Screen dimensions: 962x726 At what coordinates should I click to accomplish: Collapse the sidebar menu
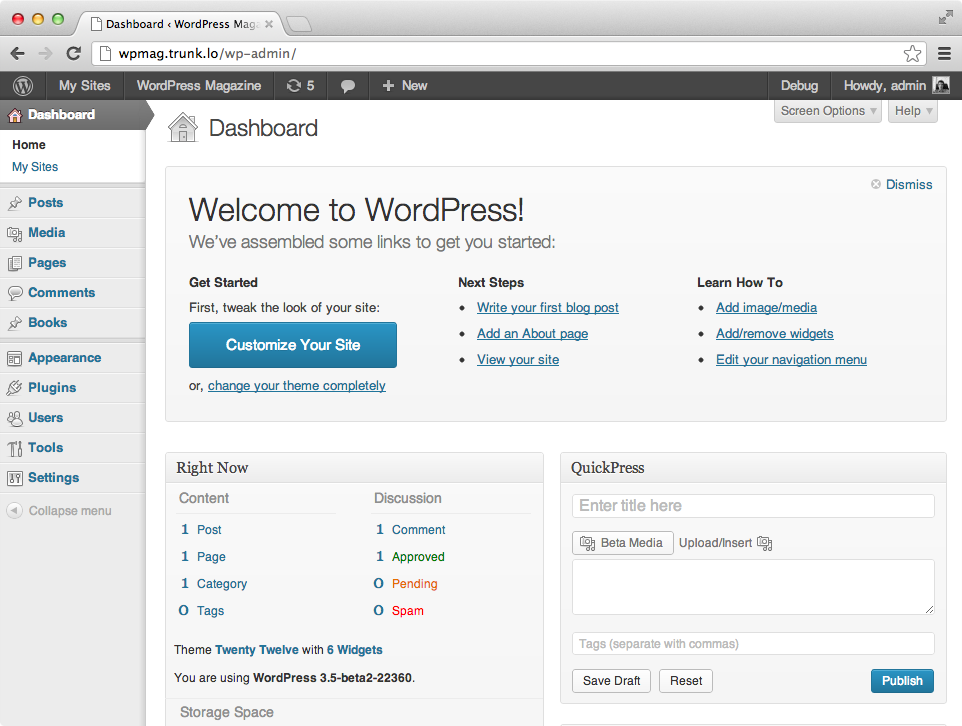[x=59, y=511]
